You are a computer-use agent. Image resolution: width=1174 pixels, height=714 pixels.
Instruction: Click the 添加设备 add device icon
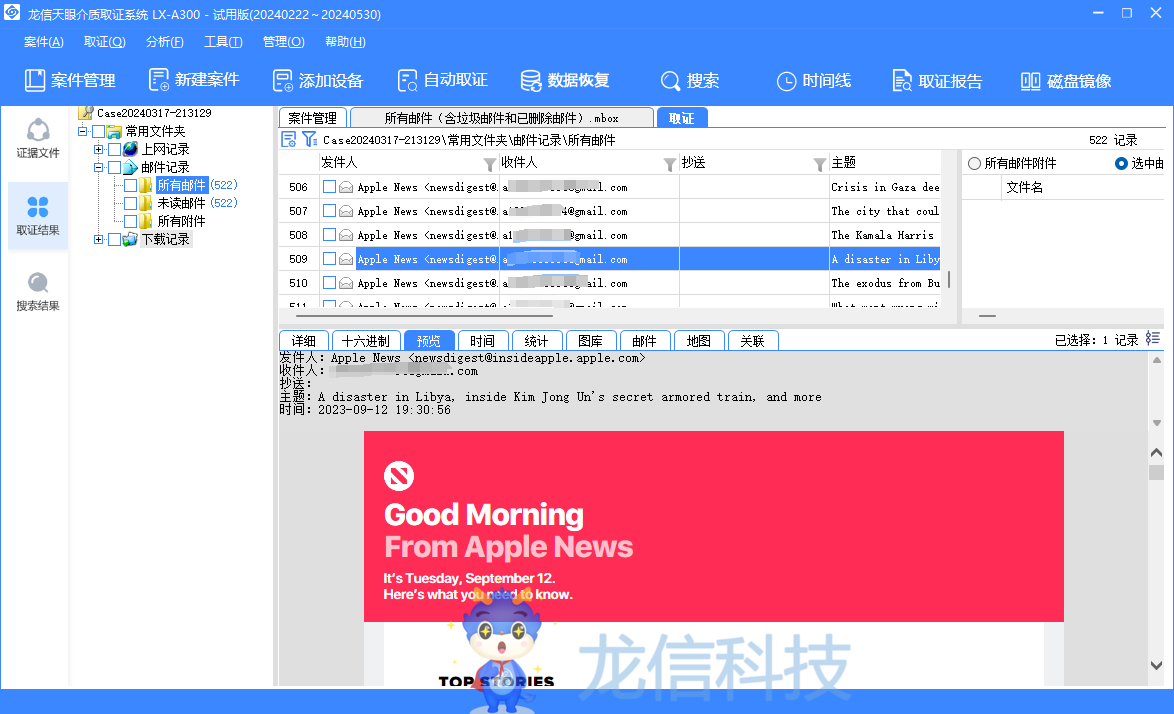click(x=282, y=81)
